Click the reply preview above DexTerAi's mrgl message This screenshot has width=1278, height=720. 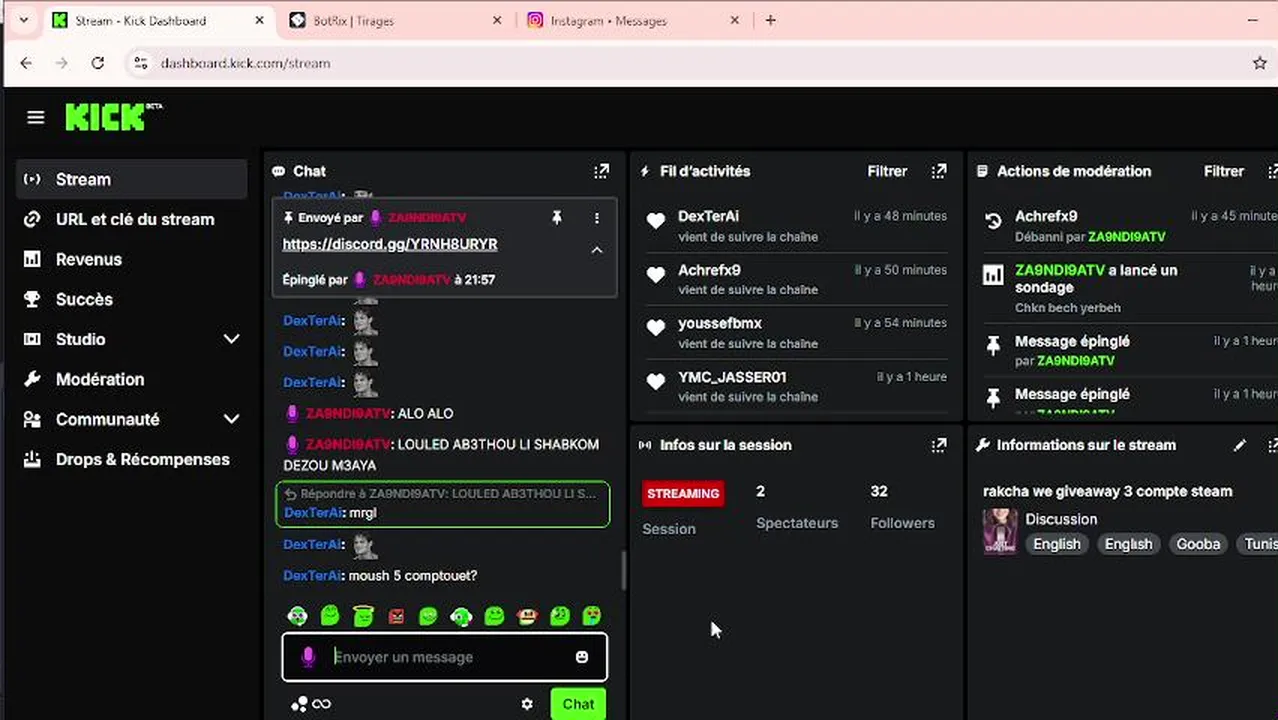(442, 494)
